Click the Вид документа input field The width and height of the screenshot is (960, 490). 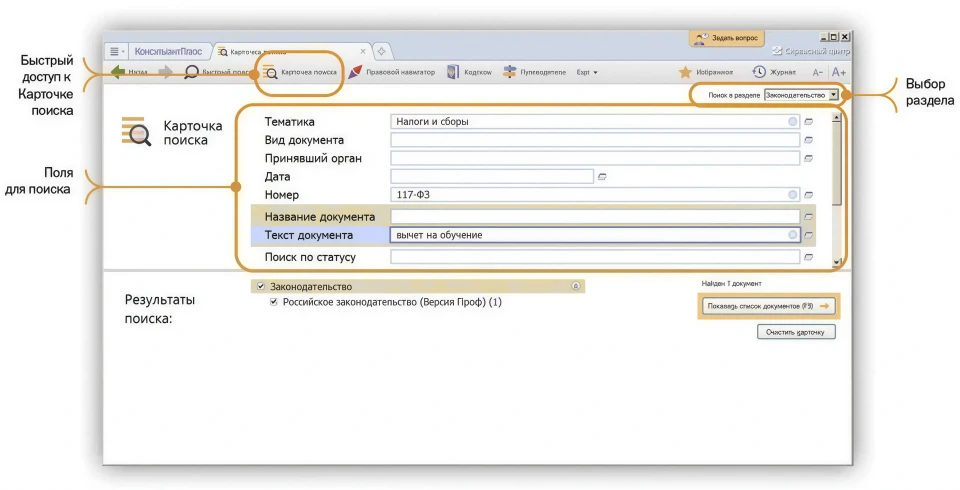pyautogui.click(x=595, y=140)
